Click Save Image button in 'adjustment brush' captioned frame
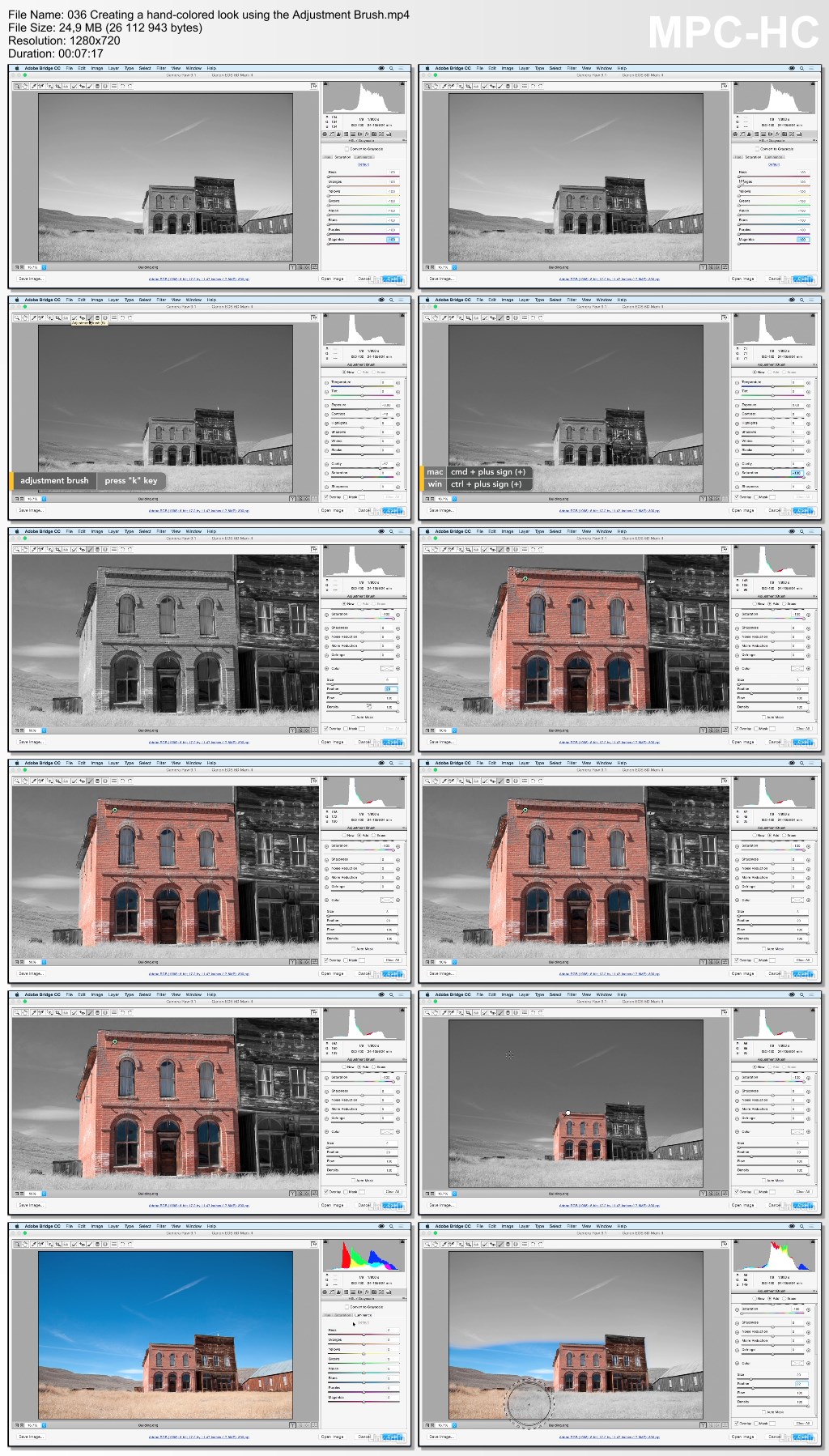This screenshot has width=829, height=1456. (32, 510)
